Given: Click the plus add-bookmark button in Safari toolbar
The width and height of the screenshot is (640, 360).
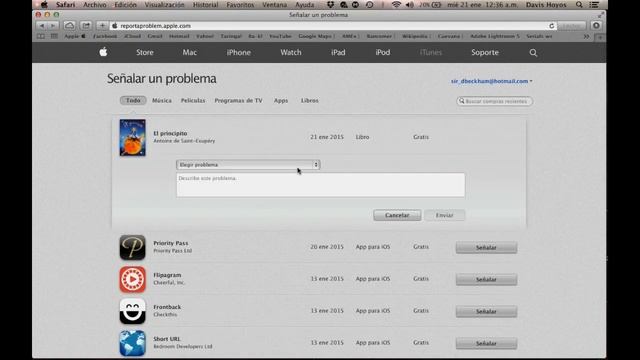Looking at the screenshot, I should (x=102, y=25).
